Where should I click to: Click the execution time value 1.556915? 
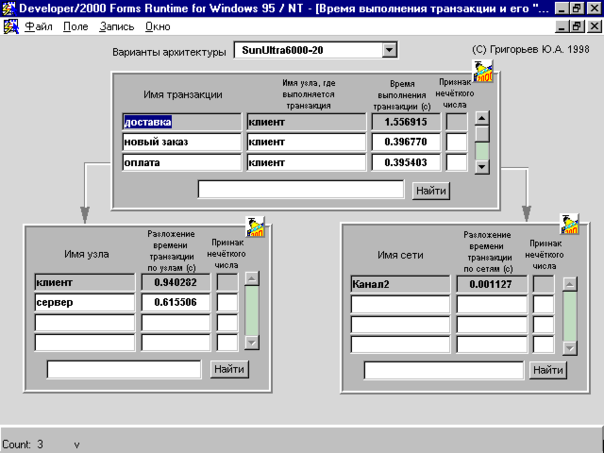(x=406, y=122)
